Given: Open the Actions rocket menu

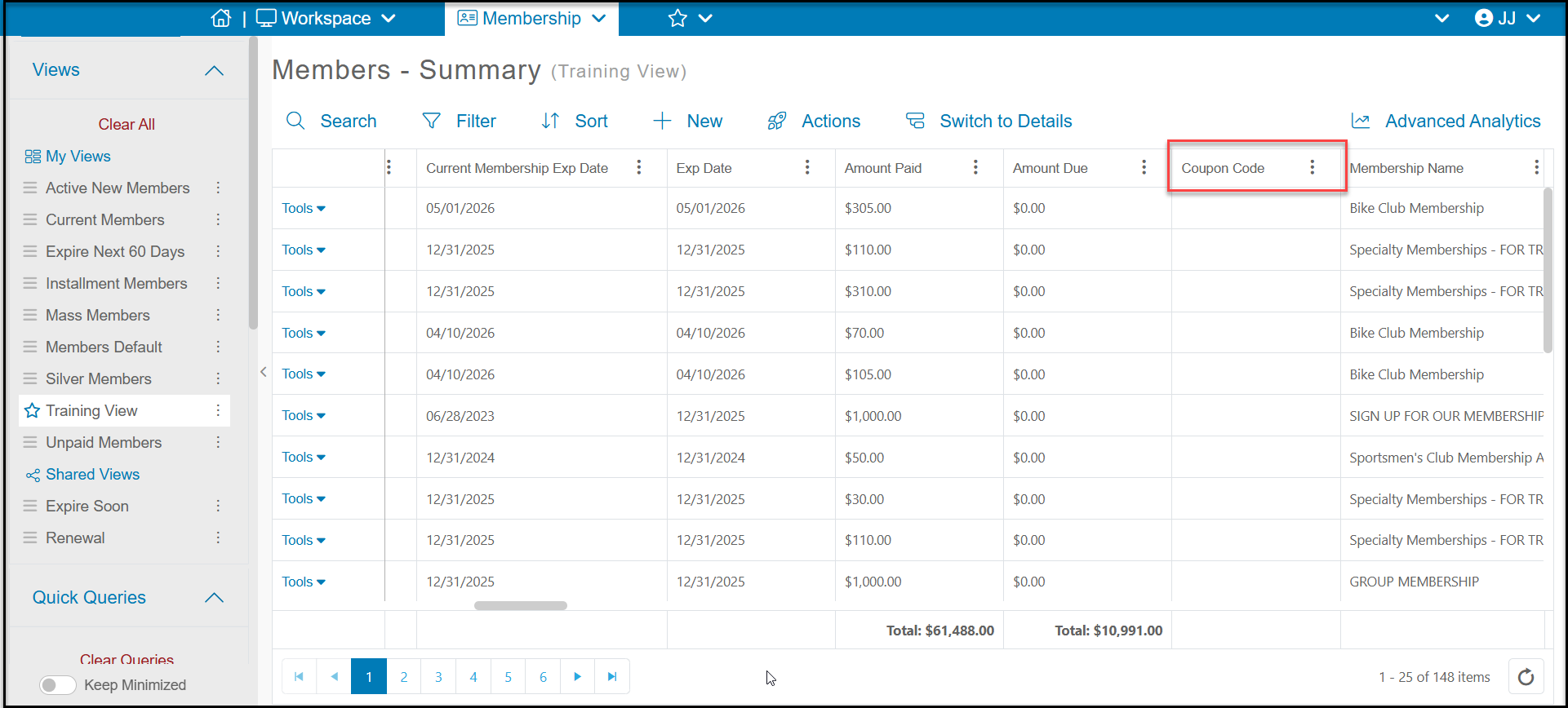Looking at the screenshot, I should click(x=814, y=121).
